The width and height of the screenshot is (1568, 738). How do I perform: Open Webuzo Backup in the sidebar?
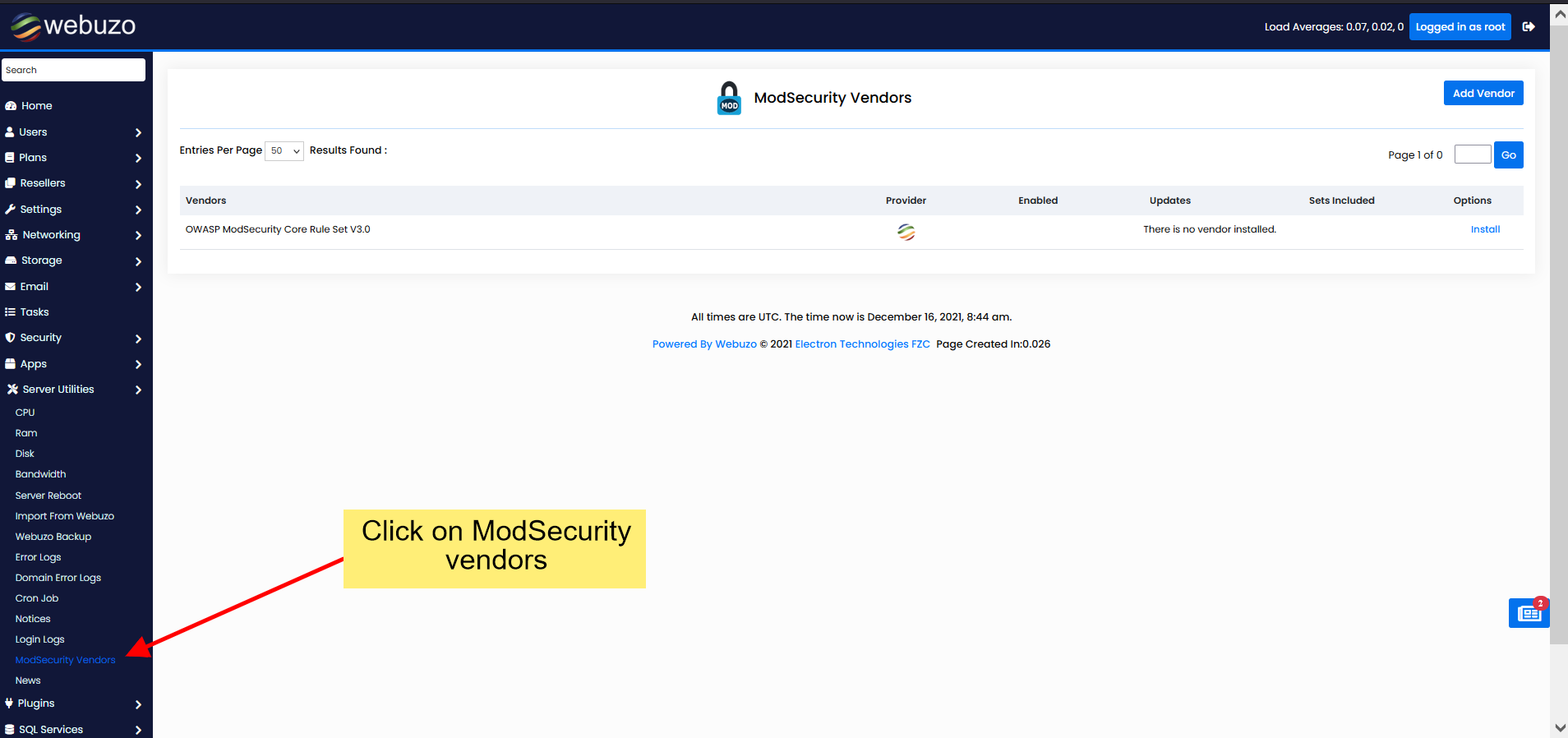point(53,537)
